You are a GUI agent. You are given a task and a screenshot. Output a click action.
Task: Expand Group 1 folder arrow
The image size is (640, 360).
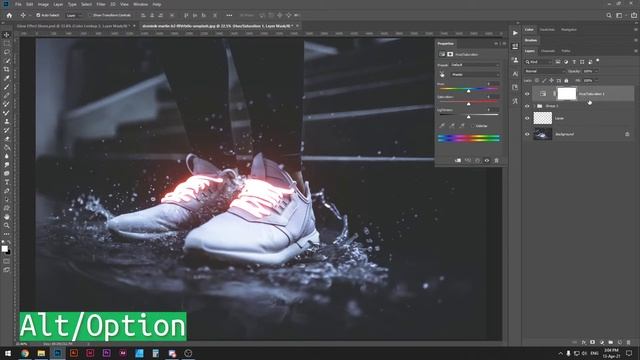534,106
